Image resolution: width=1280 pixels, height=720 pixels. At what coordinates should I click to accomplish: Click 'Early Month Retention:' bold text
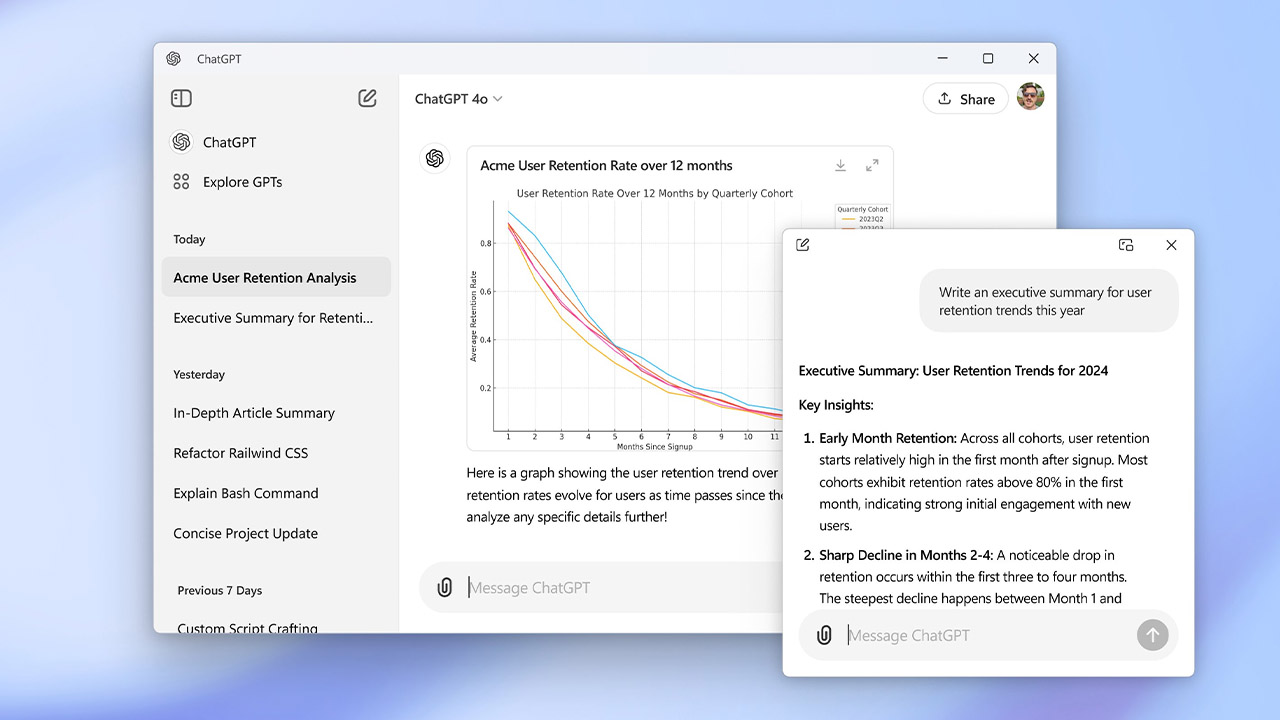(888, 438)
